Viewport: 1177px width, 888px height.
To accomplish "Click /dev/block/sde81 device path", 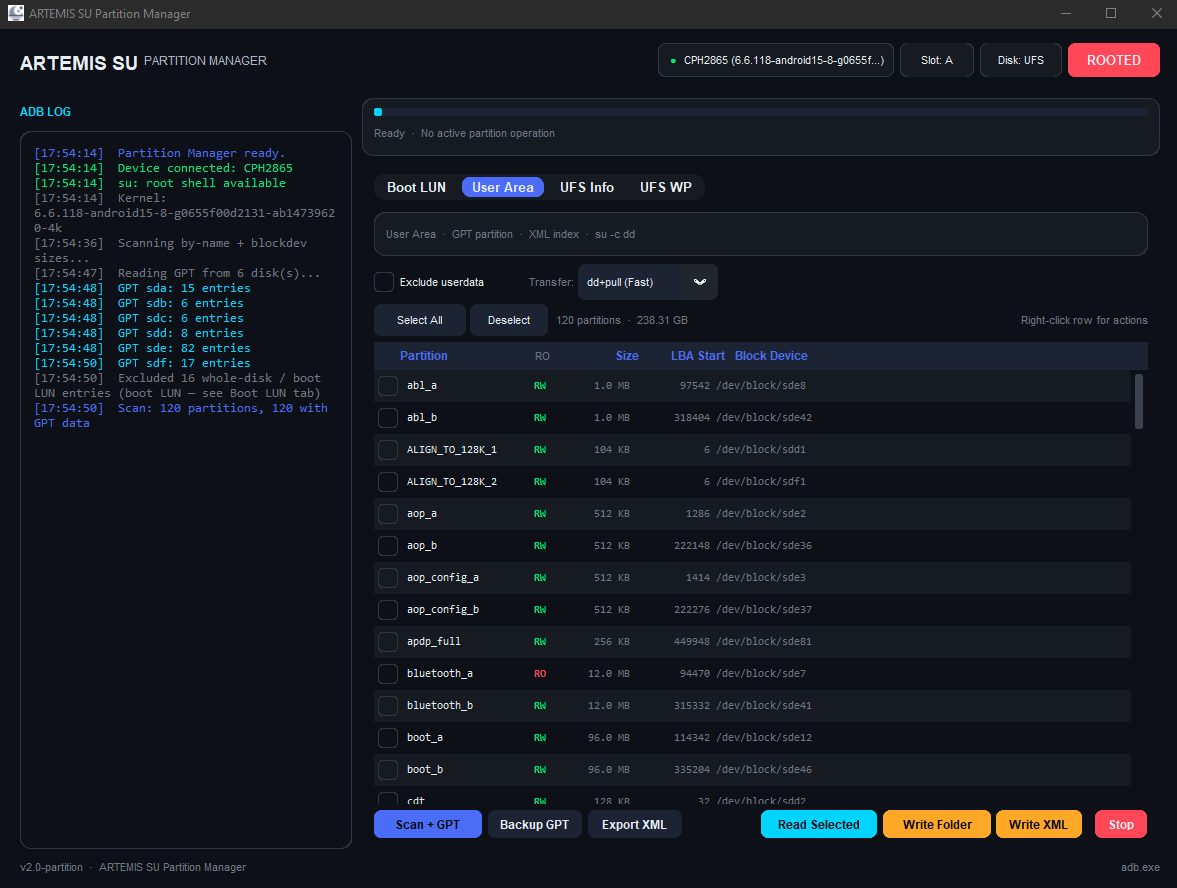I will tap(764, 642).
